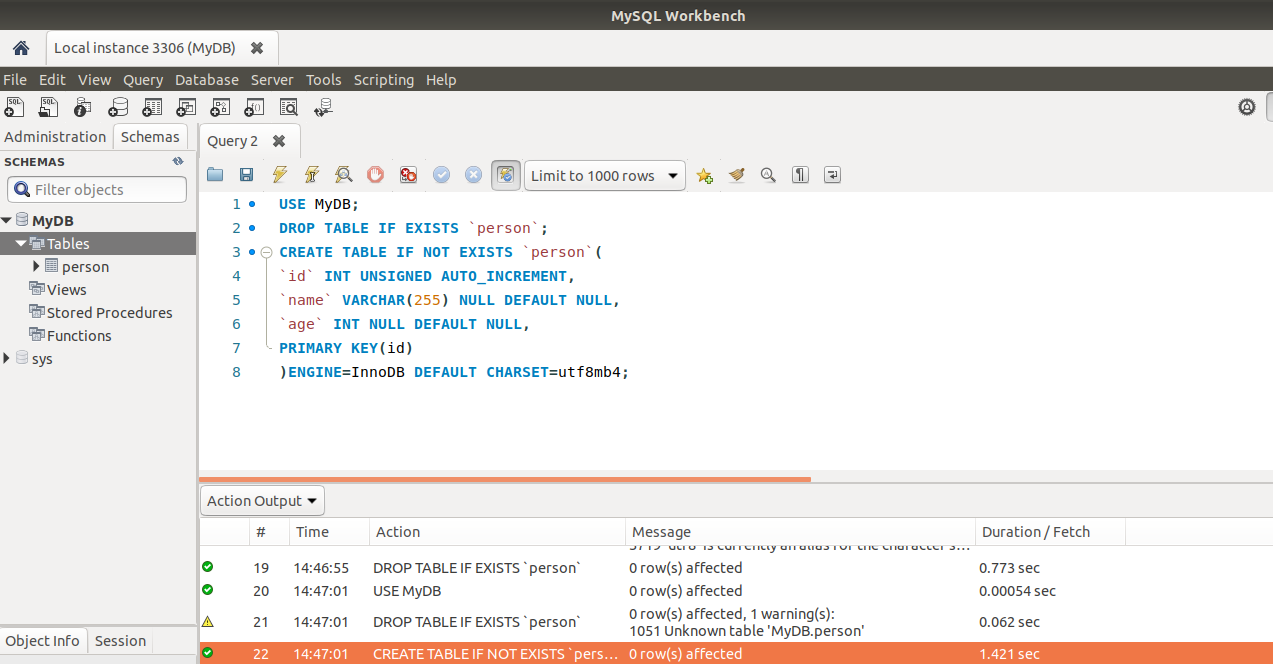
Task: Open the Tools menu
Action: tap(323, 80)
